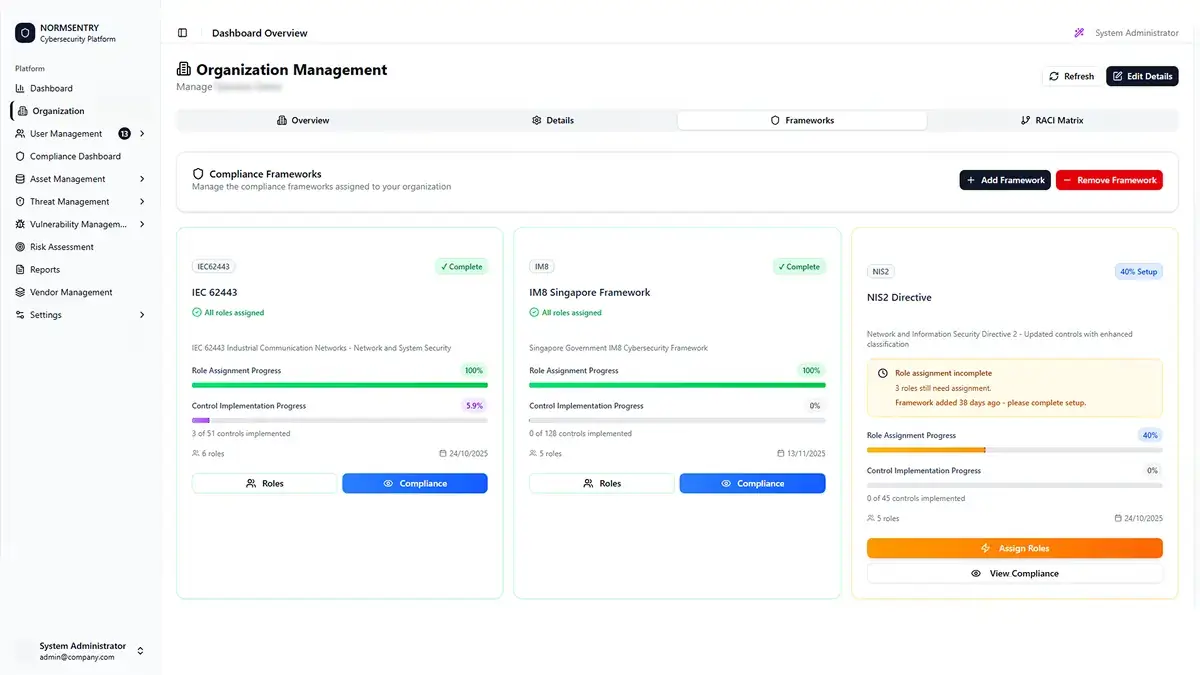1200x675 pixels.
Task: Click the 5.9% progress percentage badge
Action: click(474, 406)
